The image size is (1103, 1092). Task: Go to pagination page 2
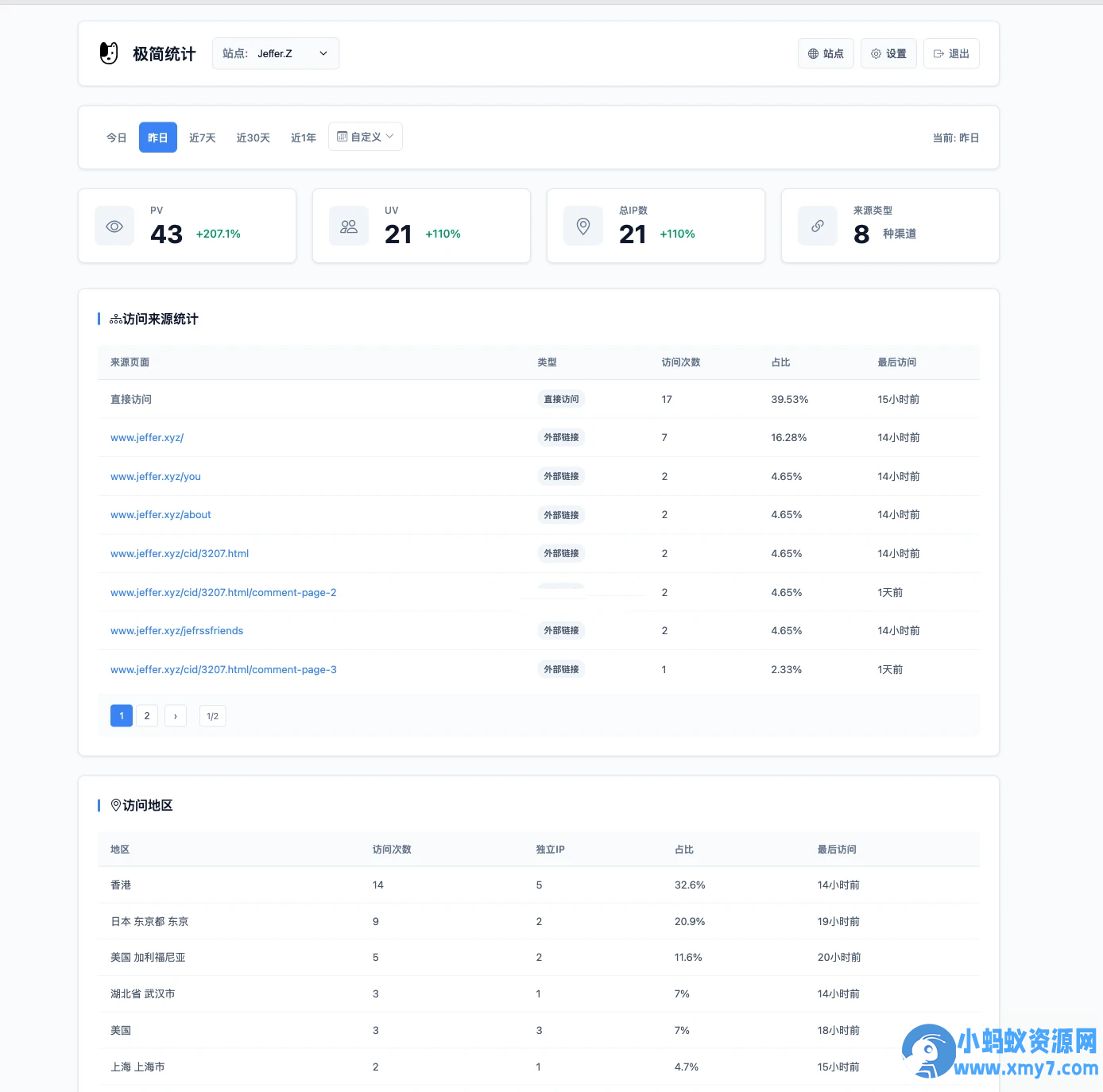tap(147, 715)
